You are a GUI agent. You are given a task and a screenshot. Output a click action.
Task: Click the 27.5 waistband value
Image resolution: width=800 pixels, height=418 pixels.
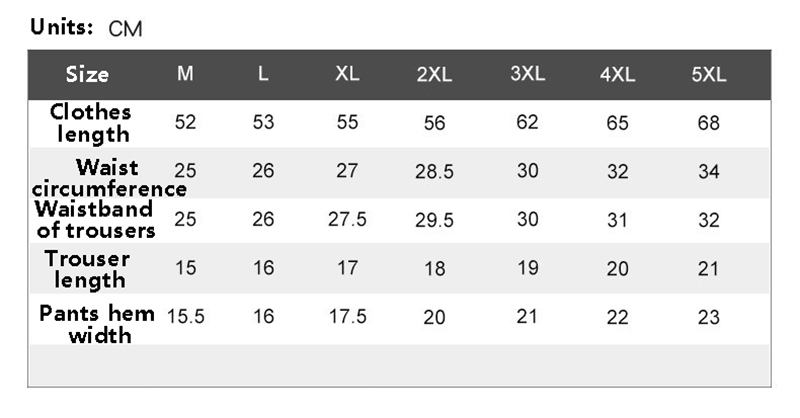click(x=347, y=219)
